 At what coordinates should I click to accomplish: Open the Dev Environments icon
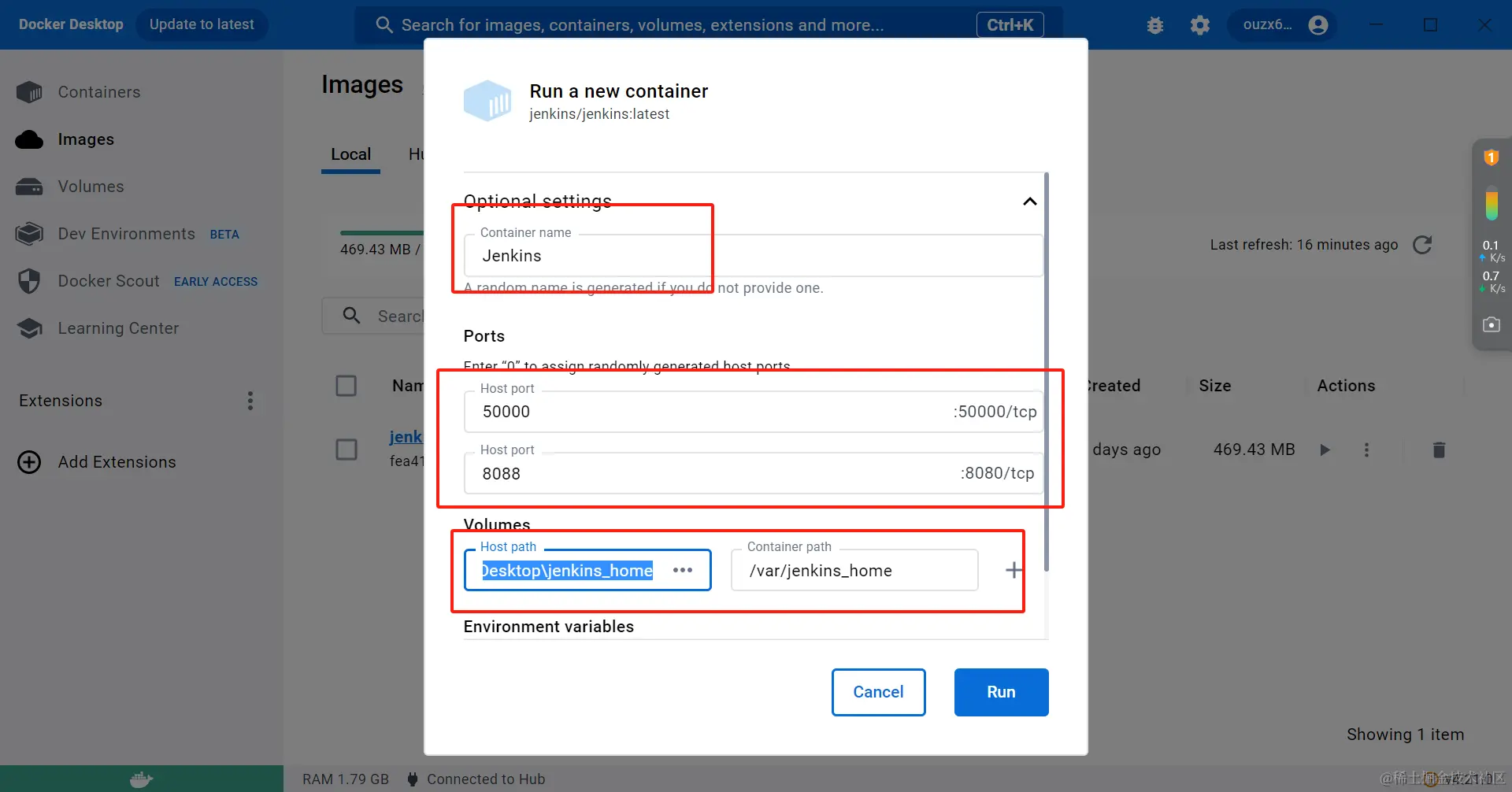[29, 234]
